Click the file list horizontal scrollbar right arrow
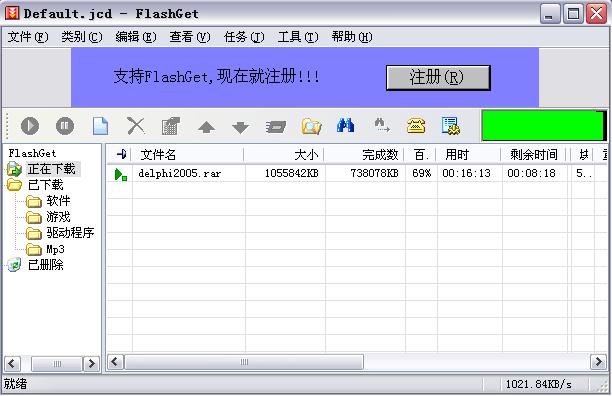 [598, 362]
